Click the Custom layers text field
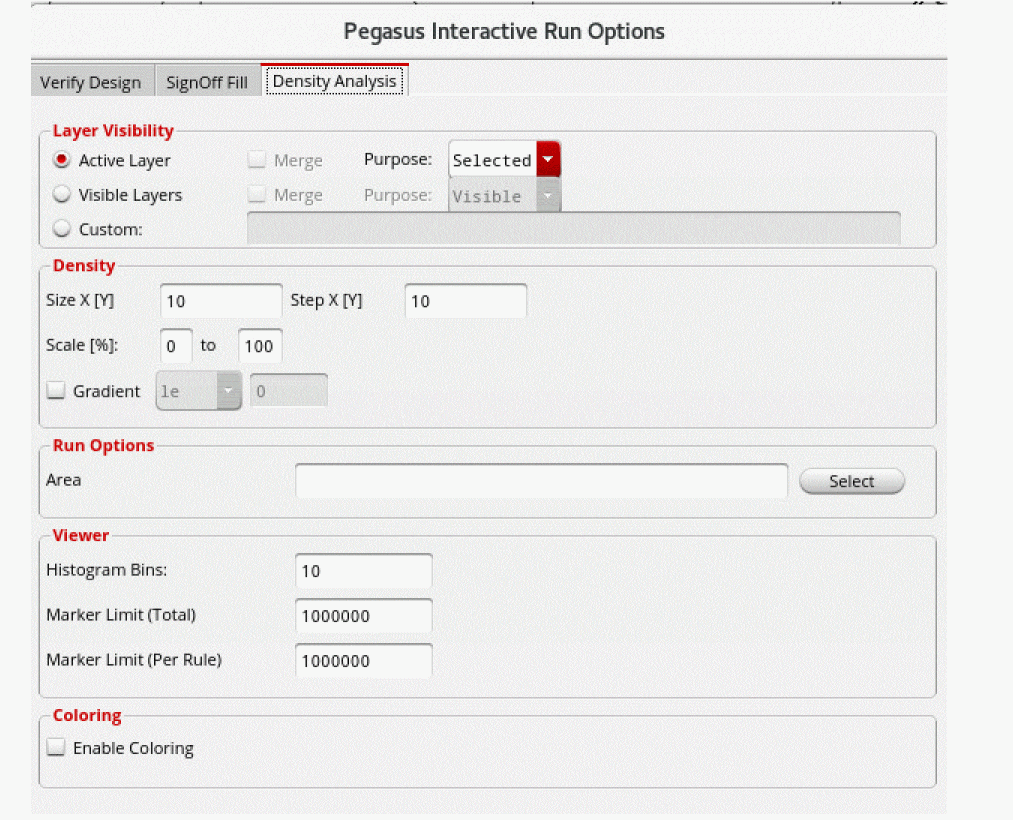This screenshot has height=820, width=1013. point(574,228)
